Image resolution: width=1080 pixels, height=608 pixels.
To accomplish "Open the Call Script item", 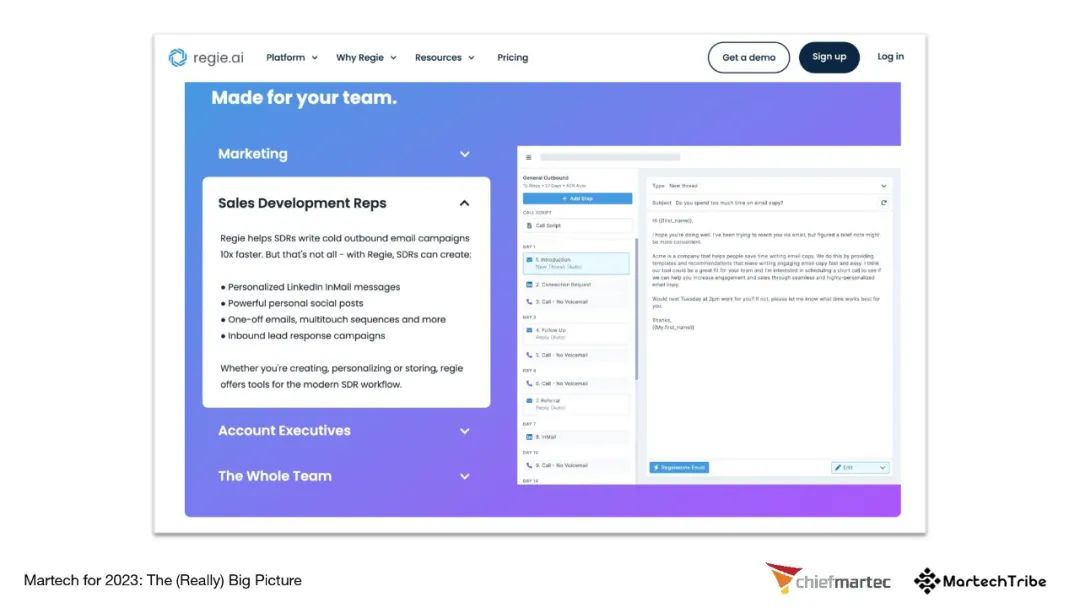I will 577,226.
